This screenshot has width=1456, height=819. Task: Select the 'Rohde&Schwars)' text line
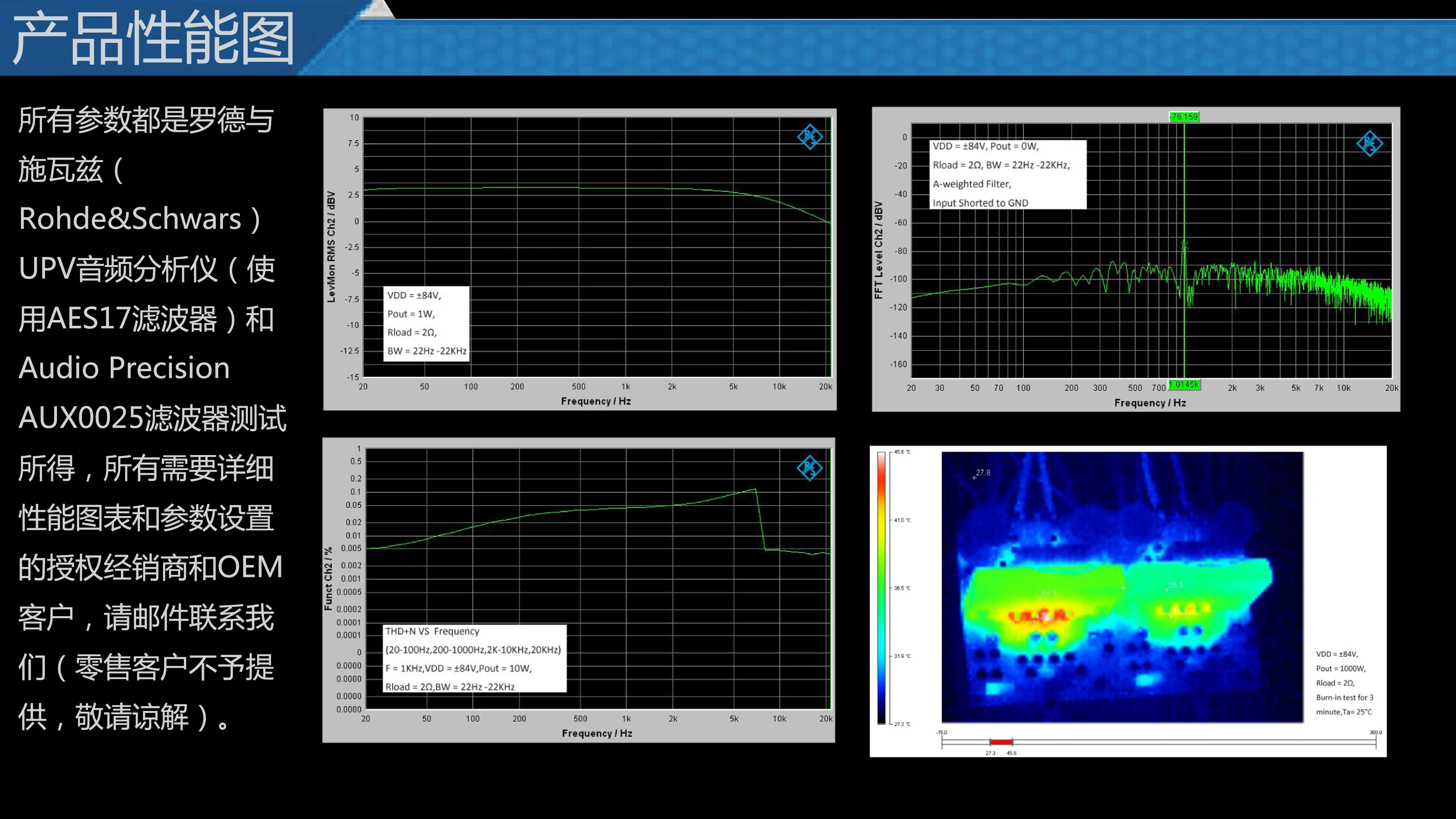tap(140, 219)
